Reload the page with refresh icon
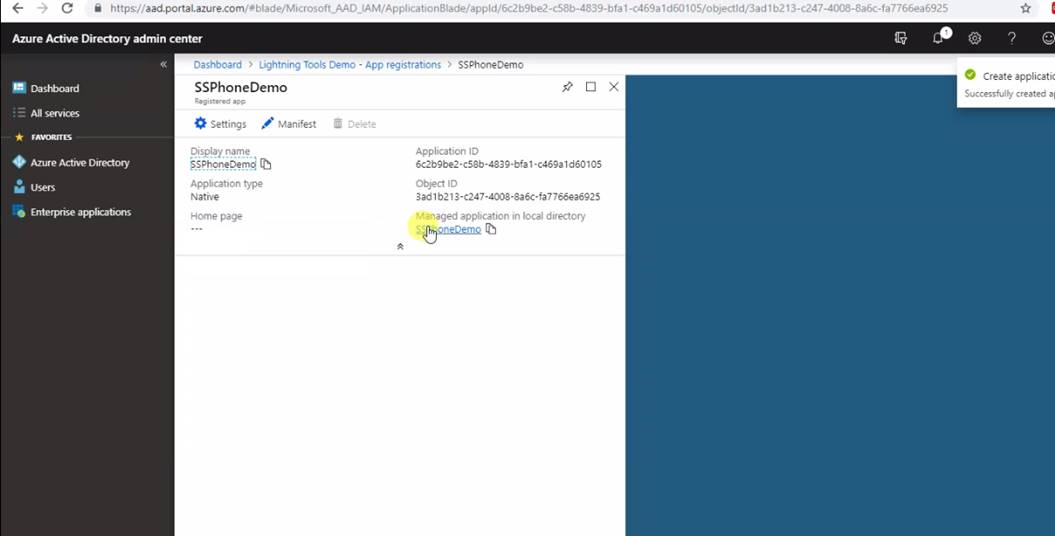Screen dimensions: 1055x536 67,9
